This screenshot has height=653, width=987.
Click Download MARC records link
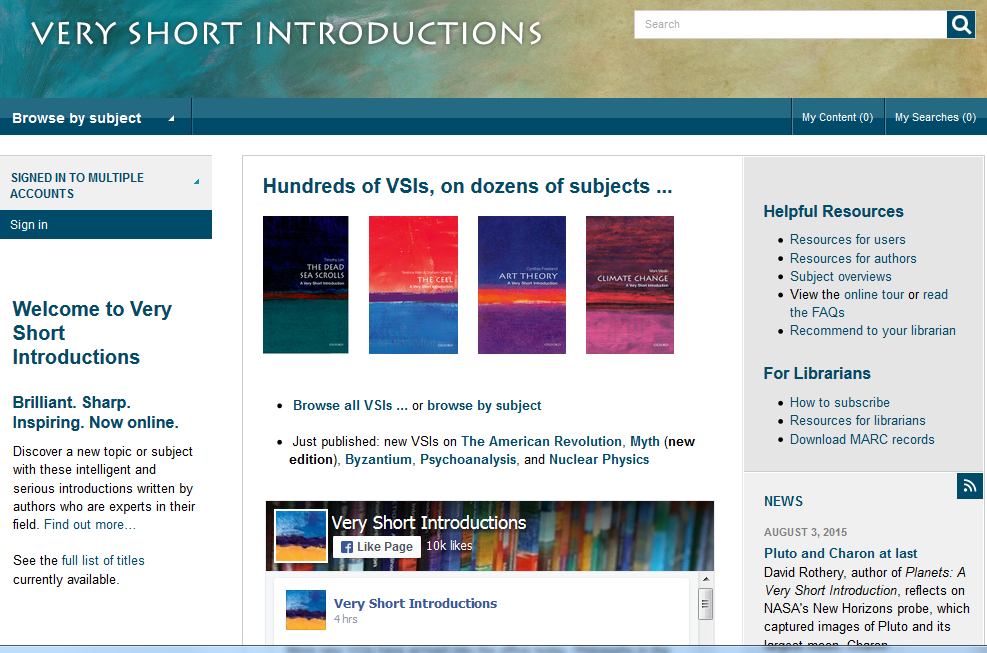click(862, 440)
